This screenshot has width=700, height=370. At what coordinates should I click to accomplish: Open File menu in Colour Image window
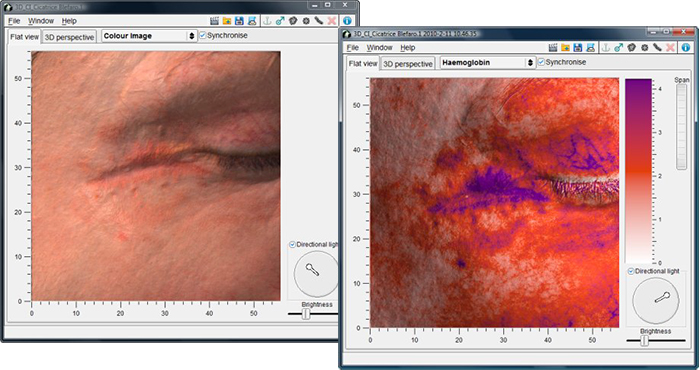[14, 21]
